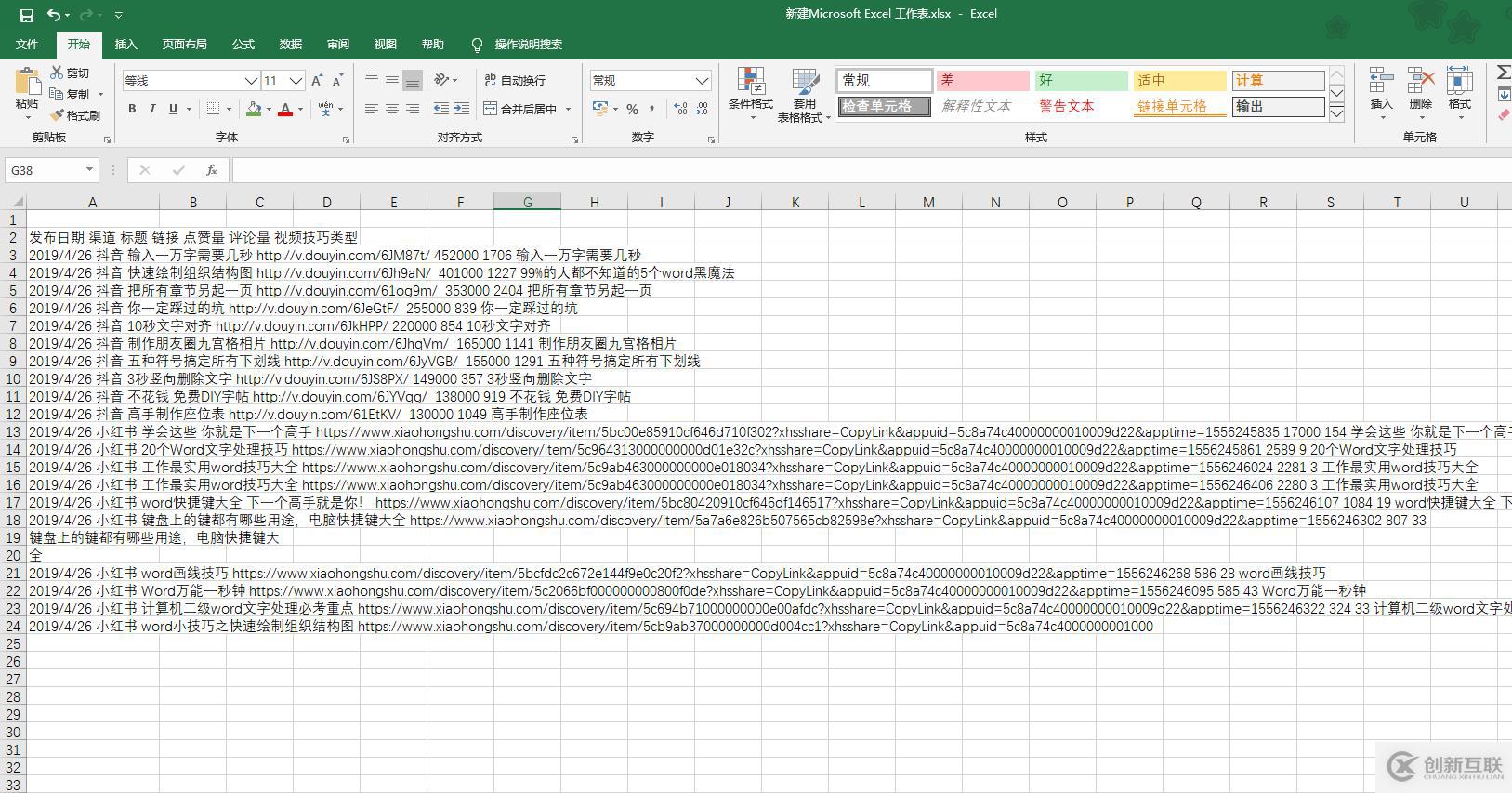Open the font size 11 dropdown
Image resolution: width=1512 pixels, height=793 pixels.
[x=296, y=81]
